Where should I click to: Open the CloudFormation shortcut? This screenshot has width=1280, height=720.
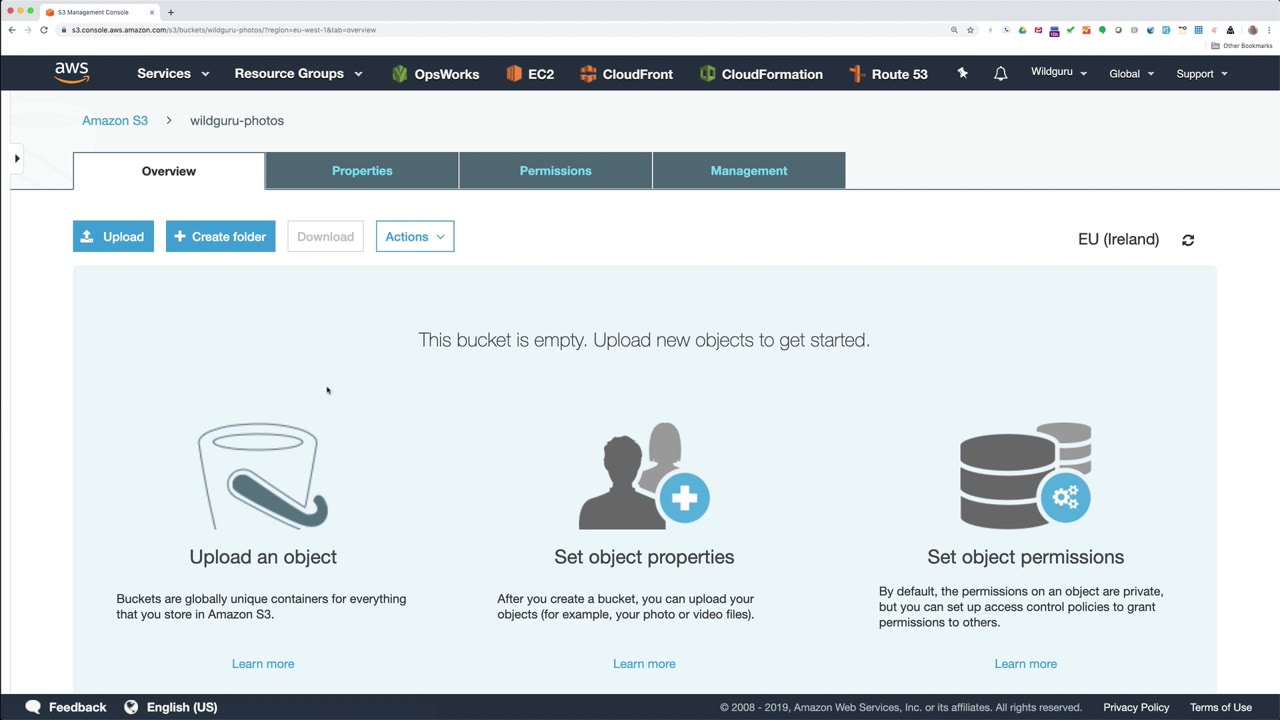pyautogui.click(x=761, y=74)
